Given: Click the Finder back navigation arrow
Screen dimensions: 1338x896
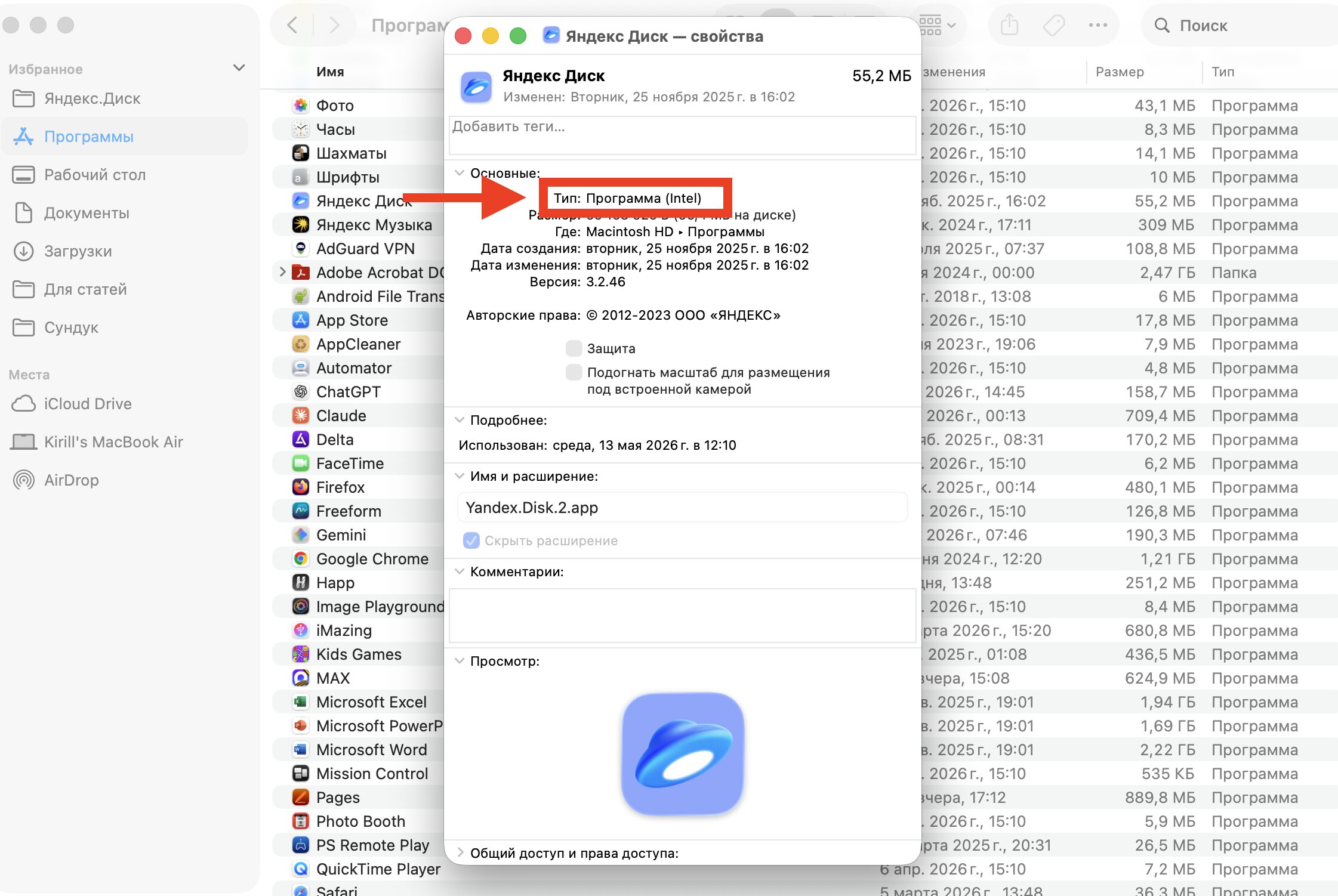Looking at the screenshot, I should (292, 25).
